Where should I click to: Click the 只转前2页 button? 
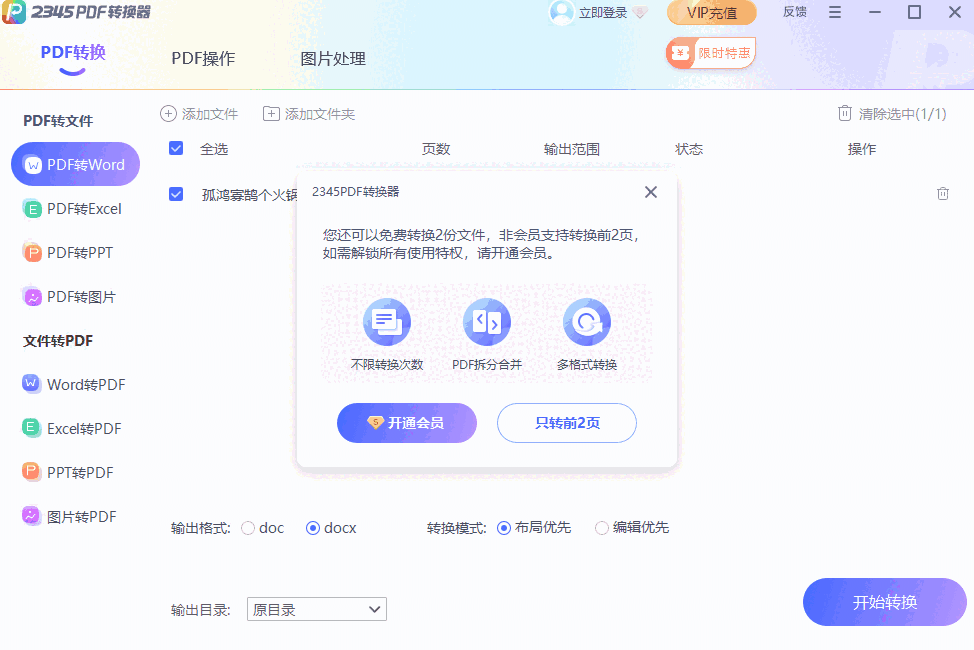(567, 423)
